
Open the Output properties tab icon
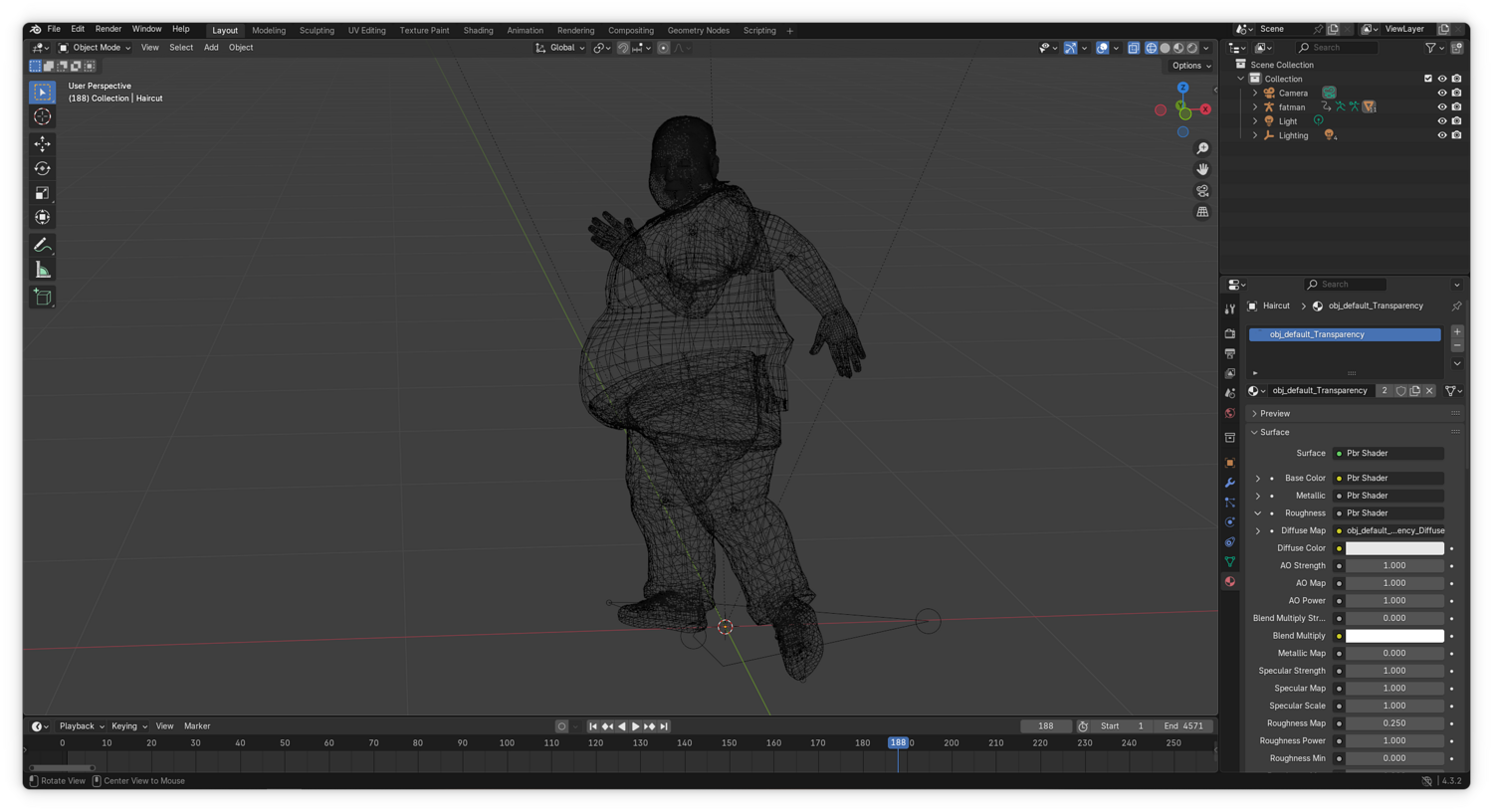1230,353
